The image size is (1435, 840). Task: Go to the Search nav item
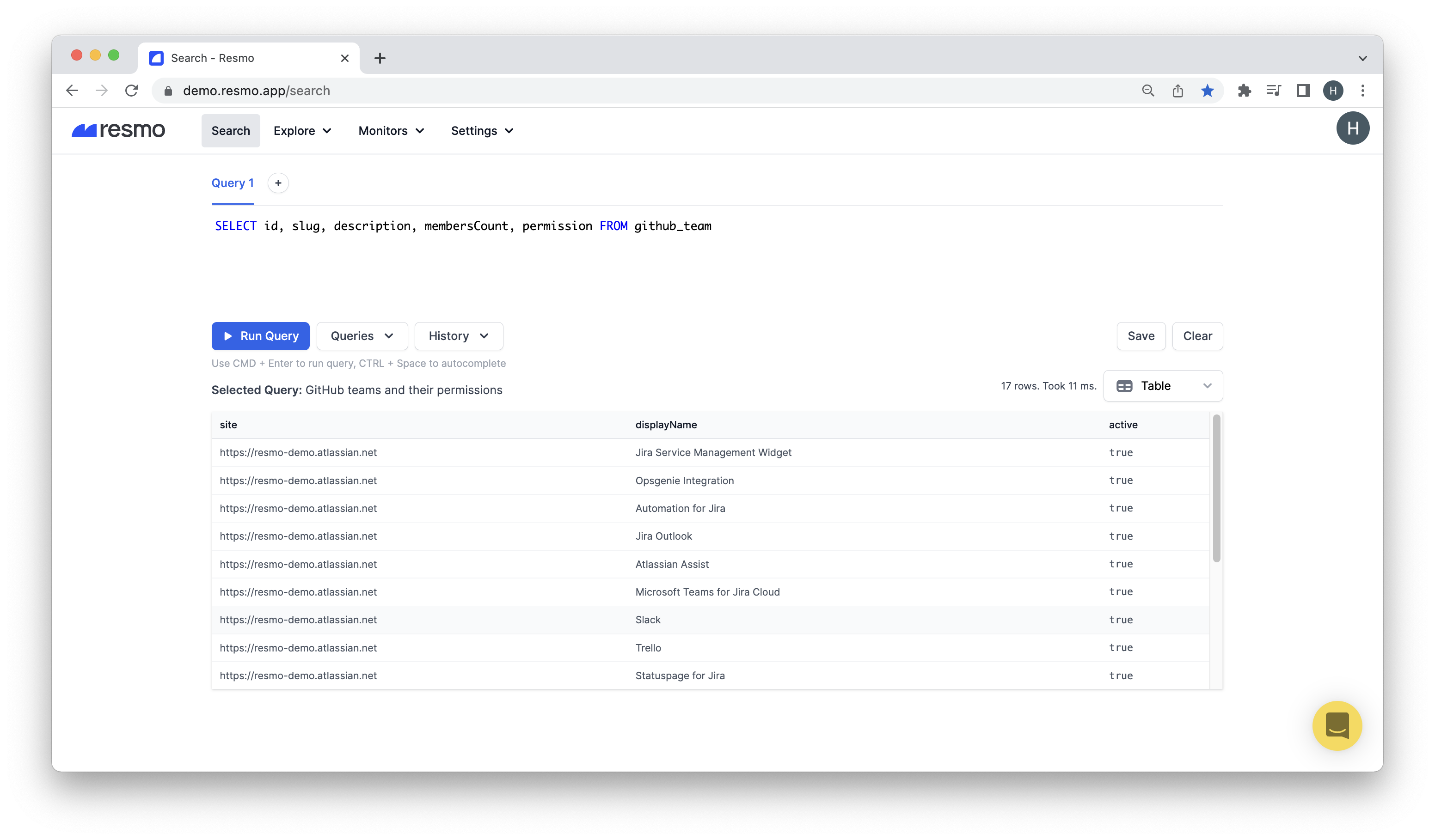231,131
